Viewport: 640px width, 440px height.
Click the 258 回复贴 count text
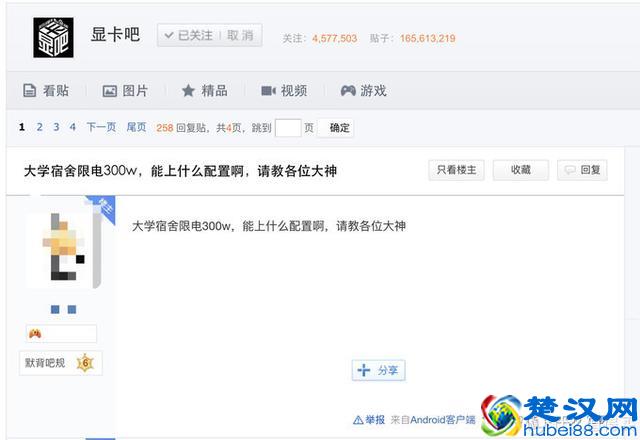point(181,128)
